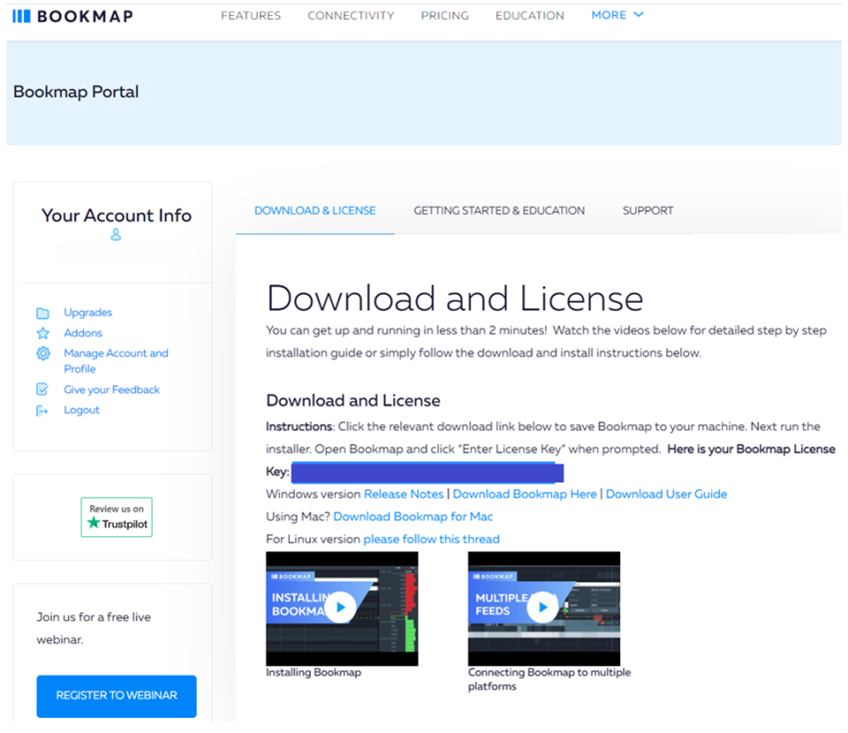The width and height of the screenshot is (848, 733).
Task: Go to Connectivity page
Action: (350, 16)
